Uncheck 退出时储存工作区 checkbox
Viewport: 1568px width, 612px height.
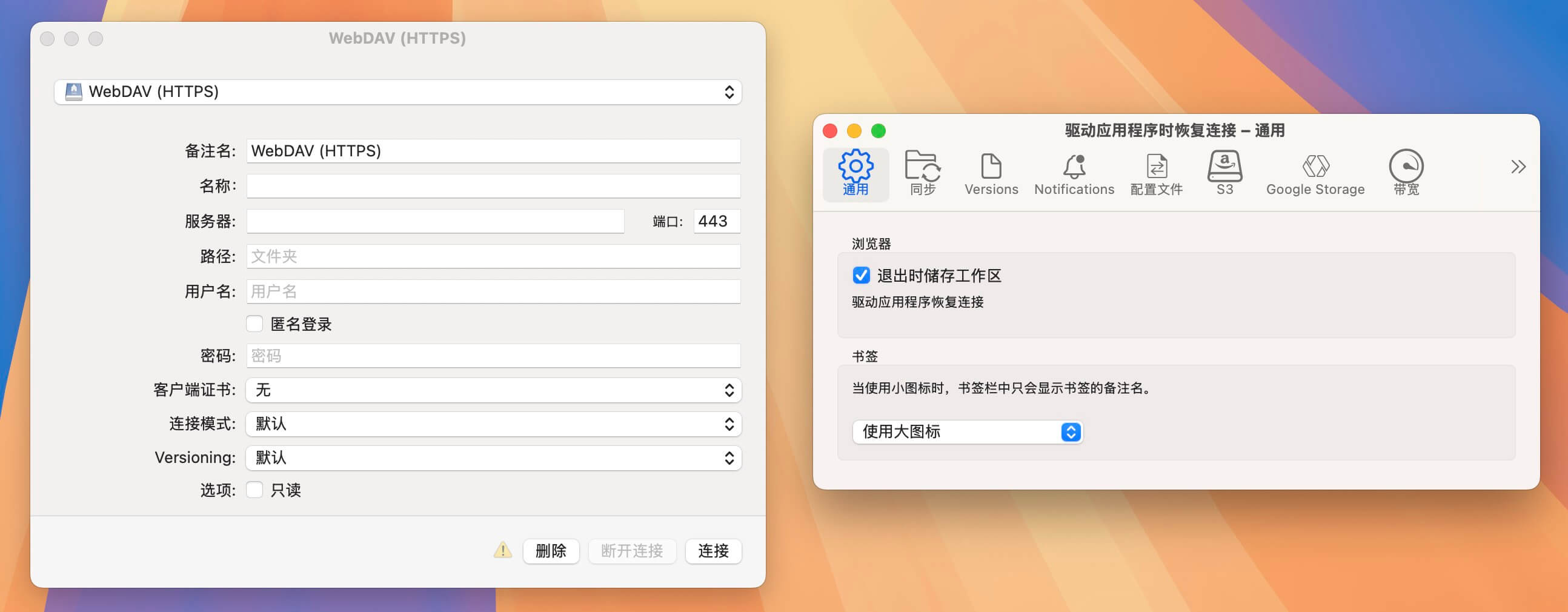click(x=861, y=275)
